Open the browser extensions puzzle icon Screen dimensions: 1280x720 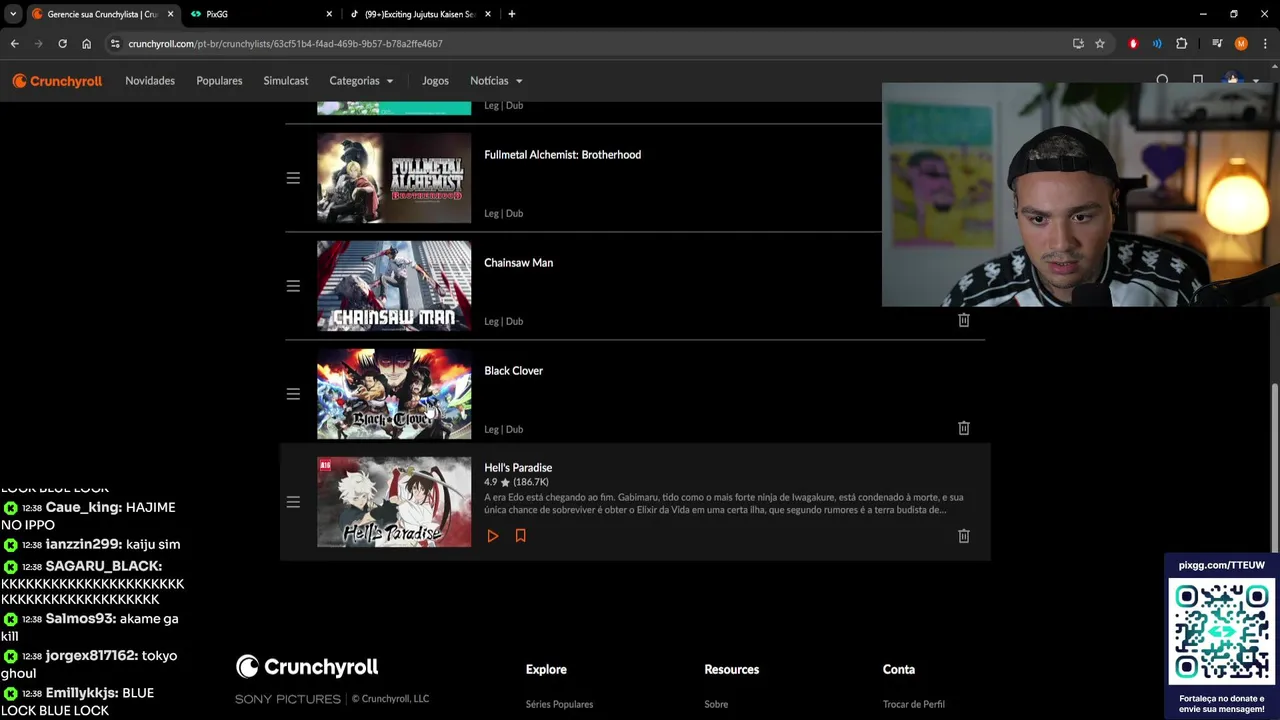click(x=1181, y=44)
